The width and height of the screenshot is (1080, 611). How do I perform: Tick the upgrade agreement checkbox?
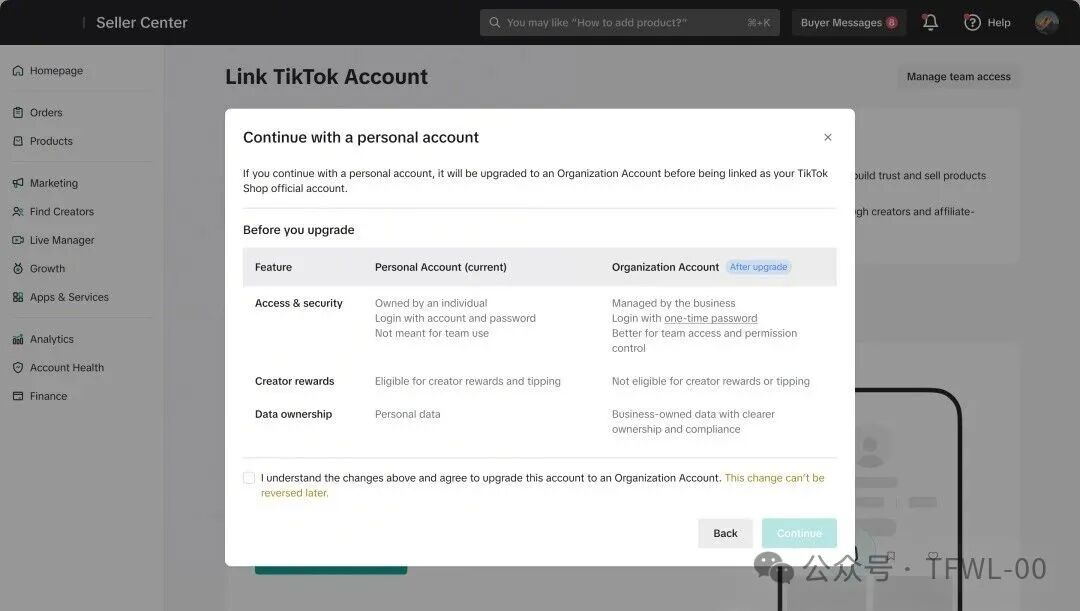click(x=249, y=478)
